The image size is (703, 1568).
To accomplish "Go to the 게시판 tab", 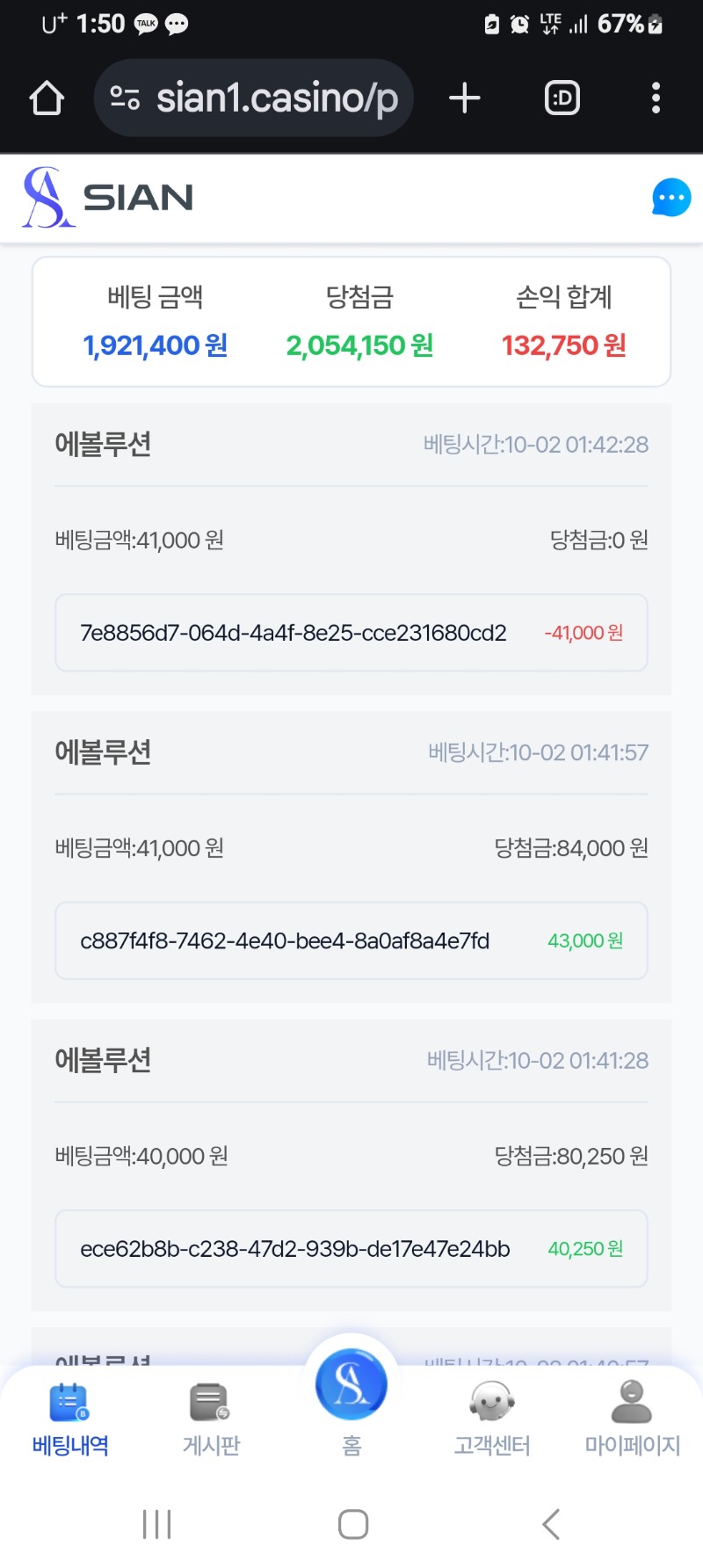I will click(211, 1419).
